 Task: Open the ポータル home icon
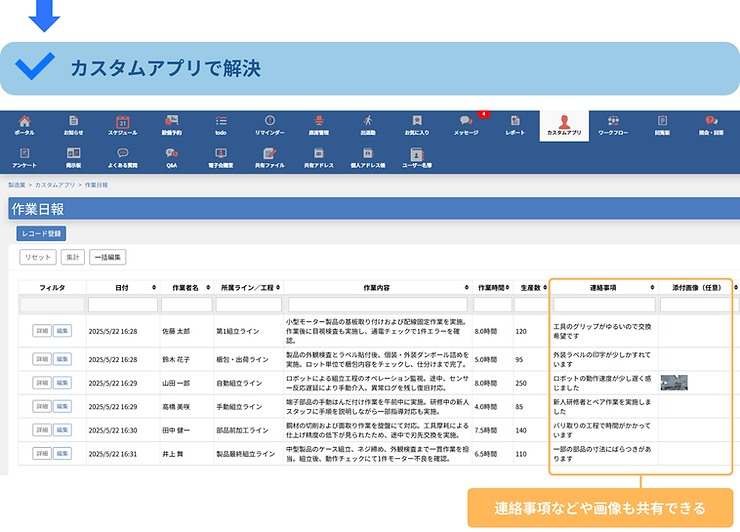pyautogui.click(x=24, y=125)
